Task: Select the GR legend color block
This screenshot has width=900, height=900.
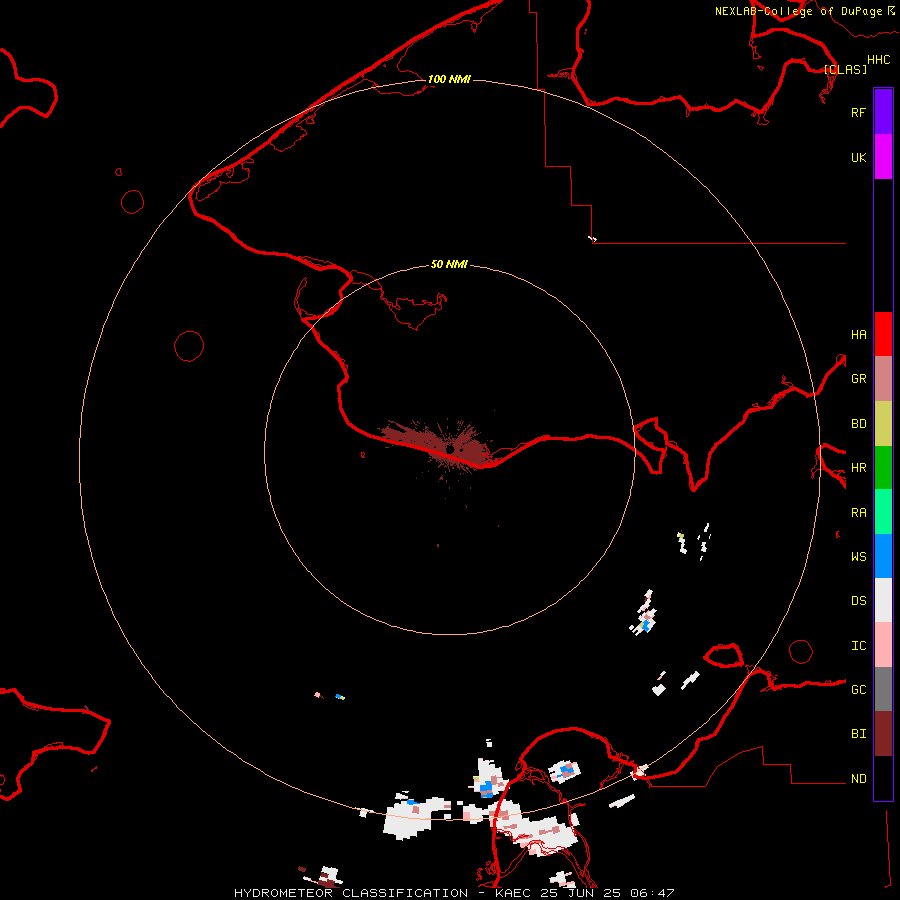Action: 883,379
